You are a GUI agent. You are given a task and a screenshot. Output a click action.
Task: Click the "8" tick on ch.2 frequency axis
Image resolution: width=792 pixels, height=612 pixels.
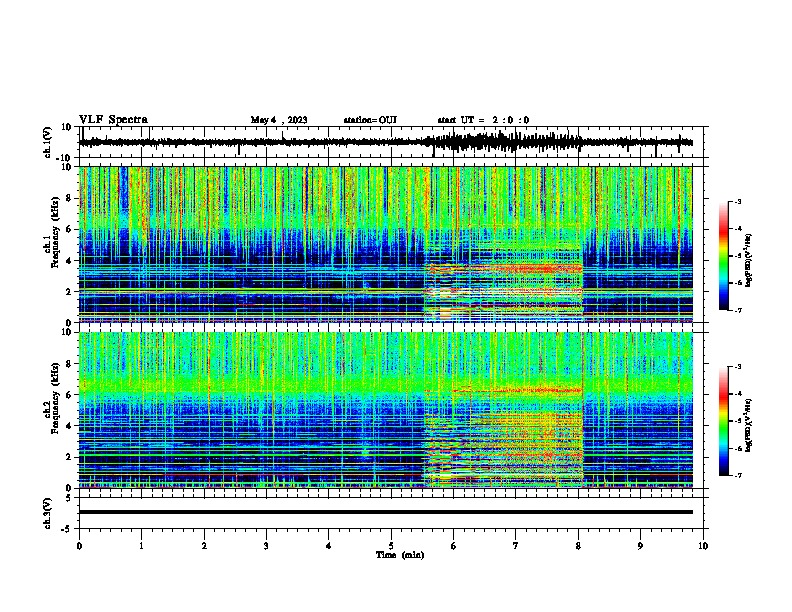(69, 364)
